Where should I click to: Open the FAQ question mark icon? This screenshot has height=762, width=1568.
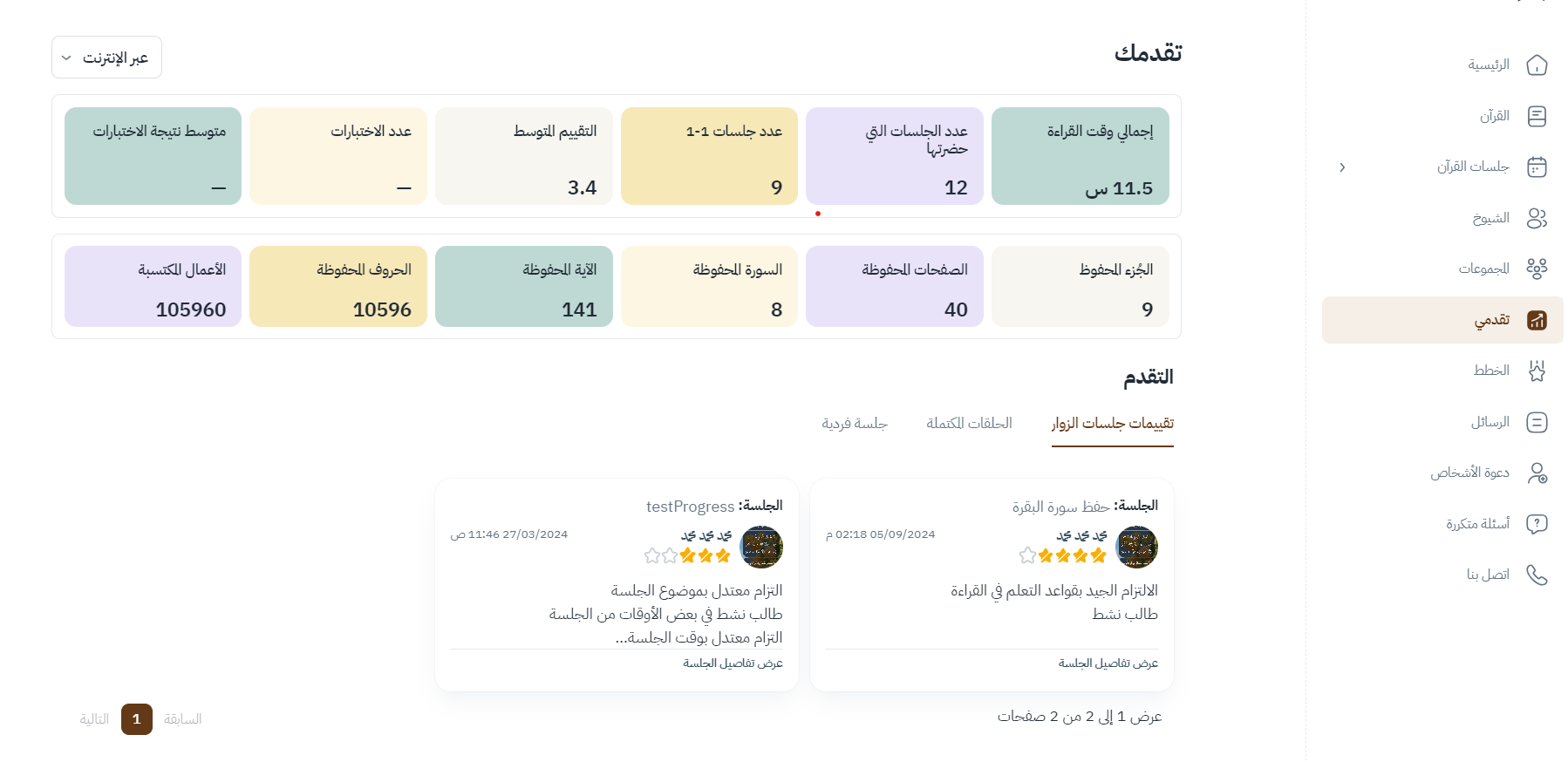pyautogui.click(x=1537, y=524)
